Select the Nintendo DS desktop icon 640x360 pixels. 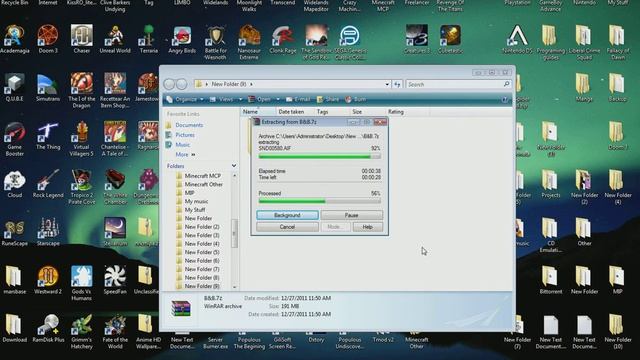518,39
